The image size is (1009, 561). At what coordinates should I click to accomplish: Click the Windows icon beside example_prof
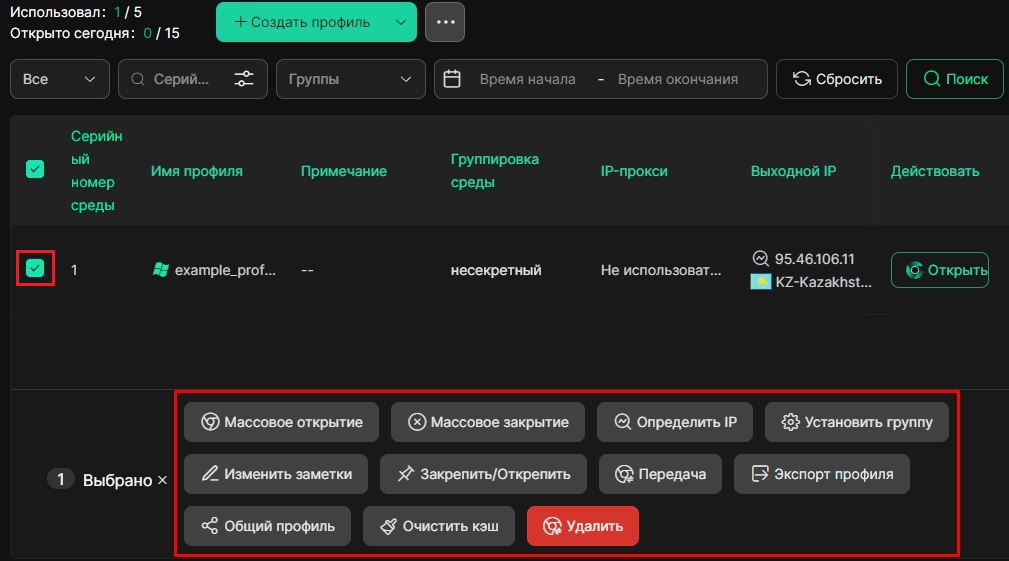[x=160, y=270]
